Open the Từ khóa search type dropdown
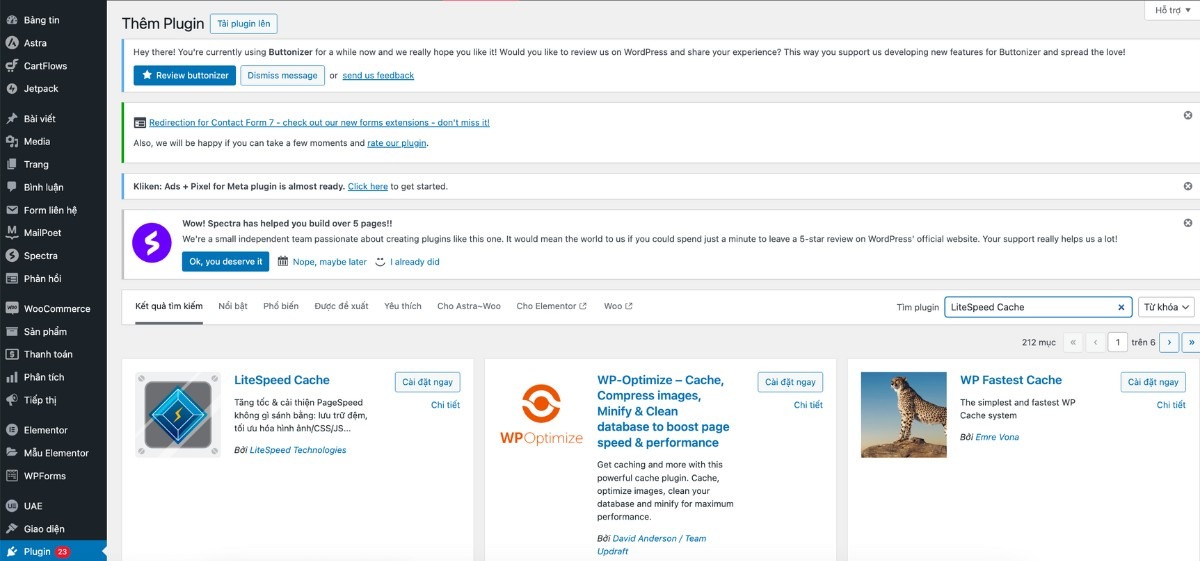This screenshot has height=561, width=1200. [1166, 308]
